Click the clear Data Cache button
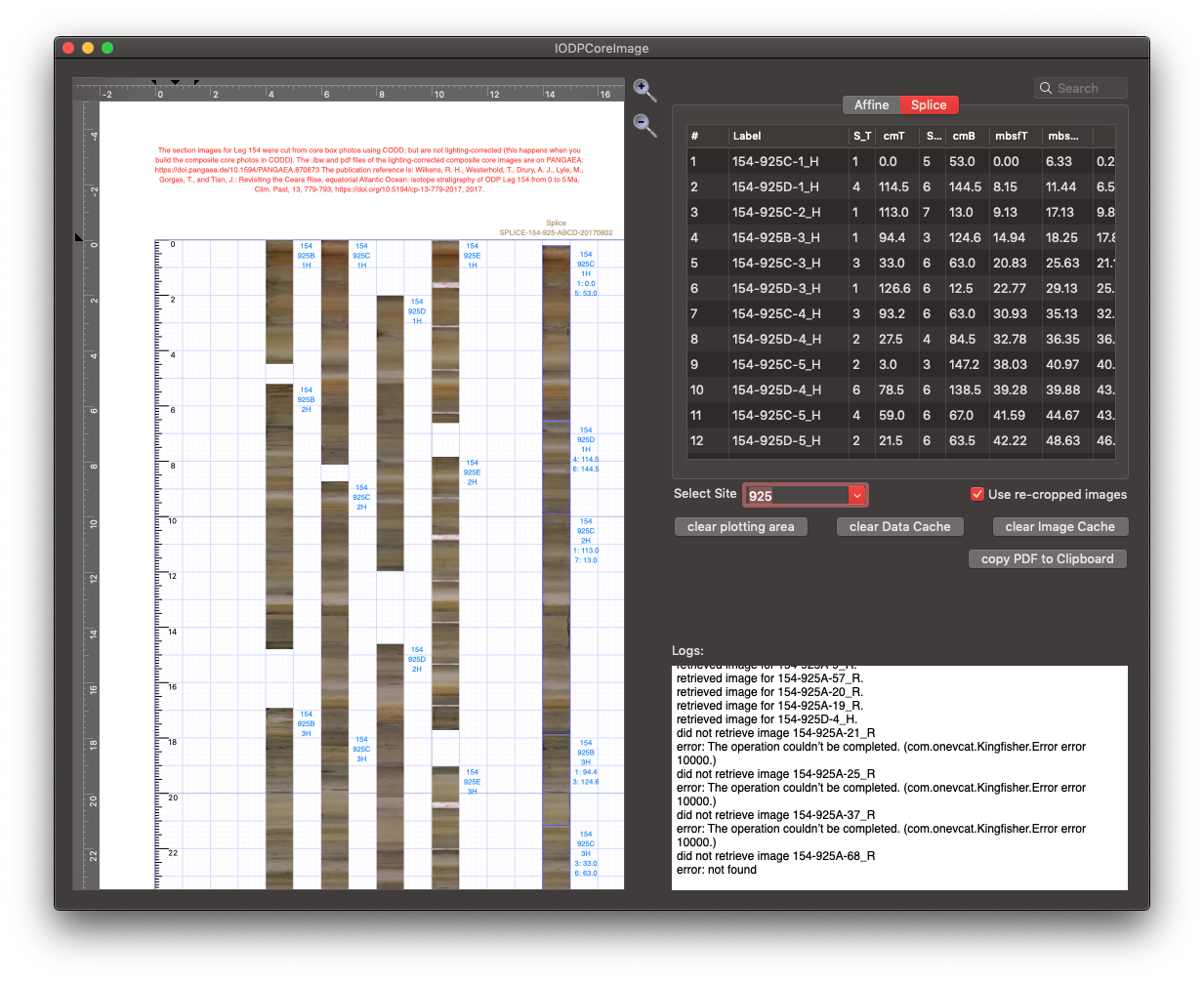The height and width of the screenshot is (982, 1204). click(899, 526)
